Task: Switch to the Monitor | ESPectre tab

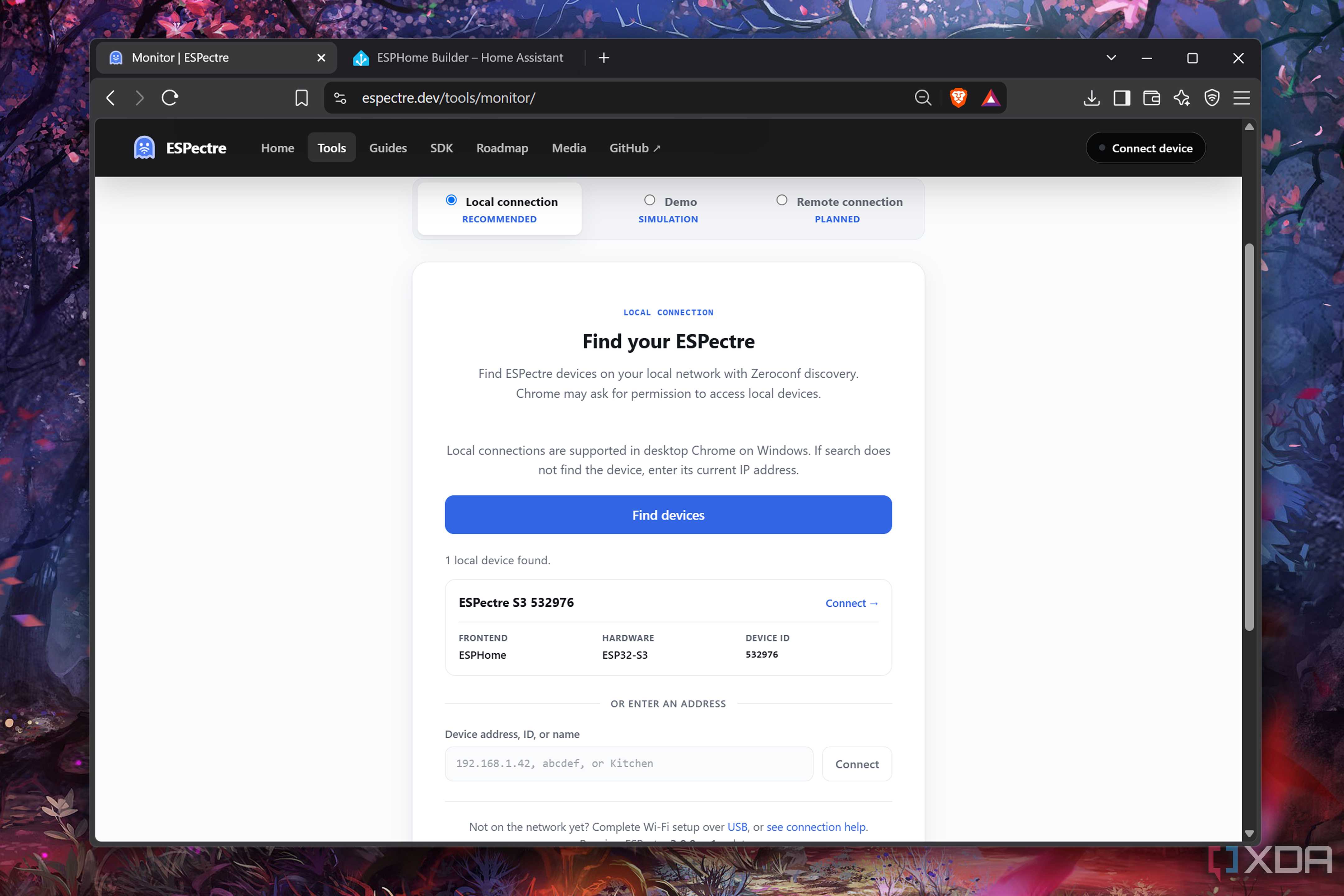Action: tap(216, 58)
